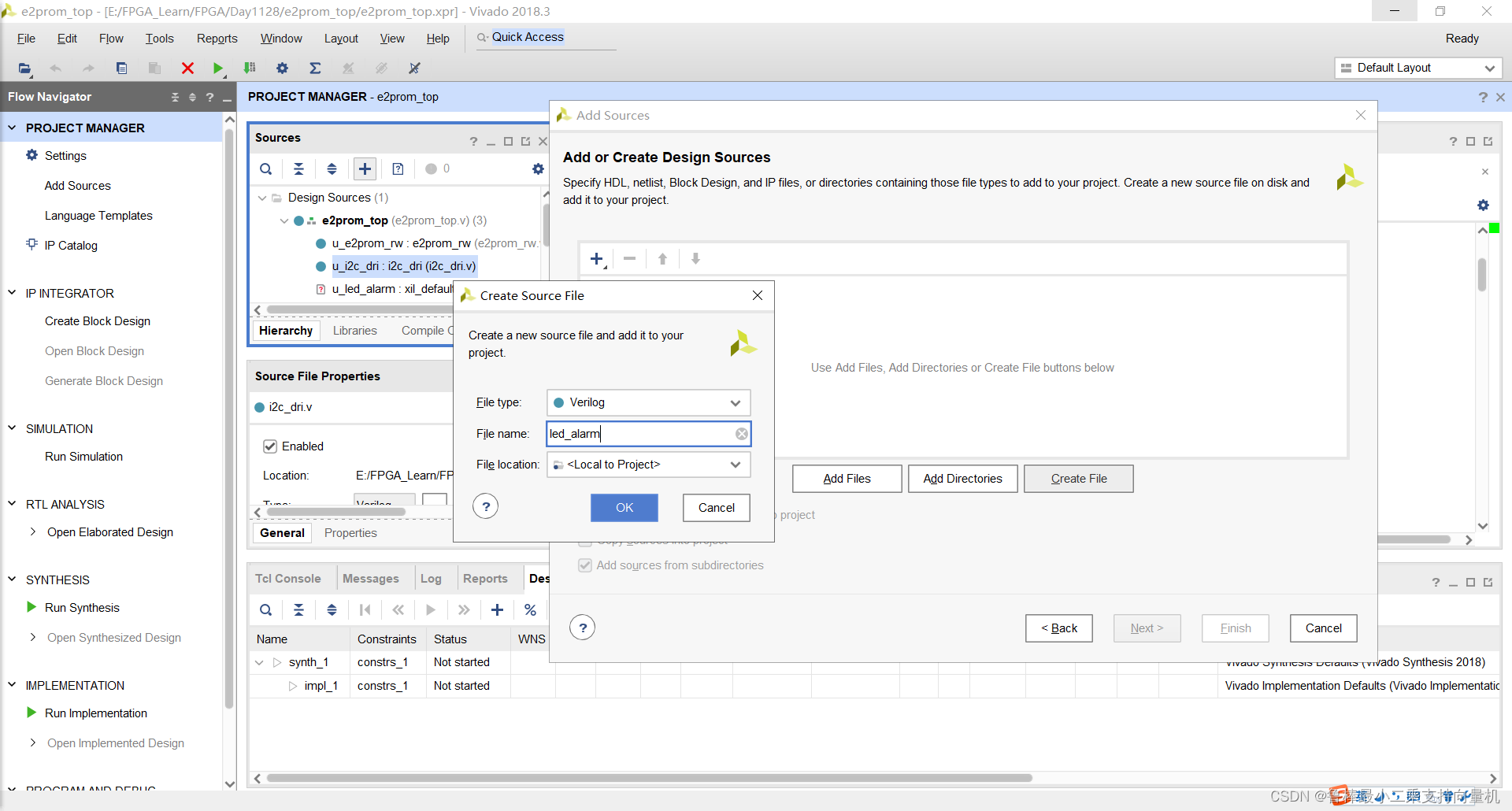The width and height of the screenshot is (1512, 811).
Task: Click the Run Synthesis green arrow in main toolbar
Action: (x=218, y=69)
